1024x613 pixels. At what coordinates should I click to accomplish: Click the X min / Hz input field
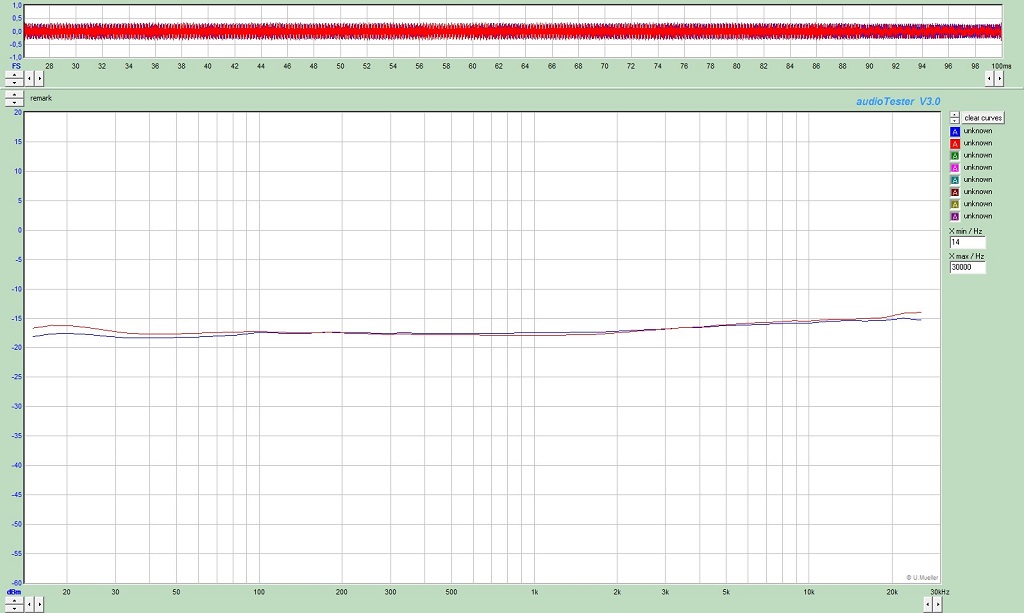(x=967, y=242)
